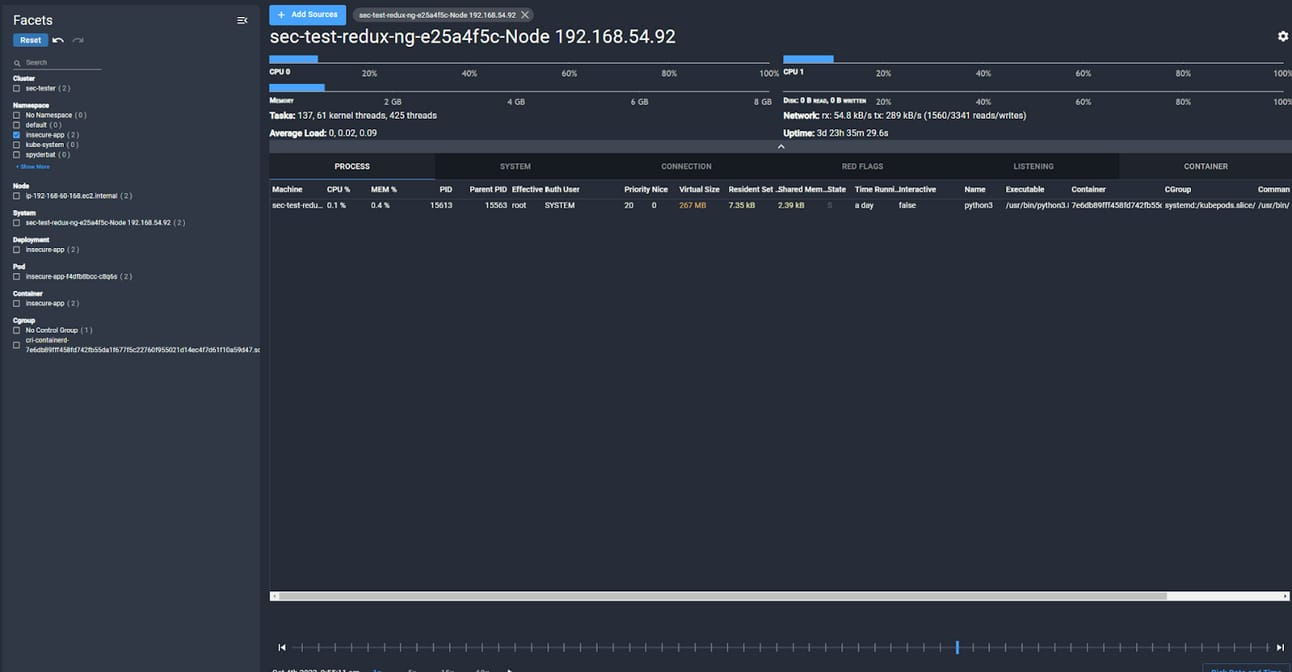1292x672 pixels.
Task: Open the LISTENING tab
Action: (1033, 166)
